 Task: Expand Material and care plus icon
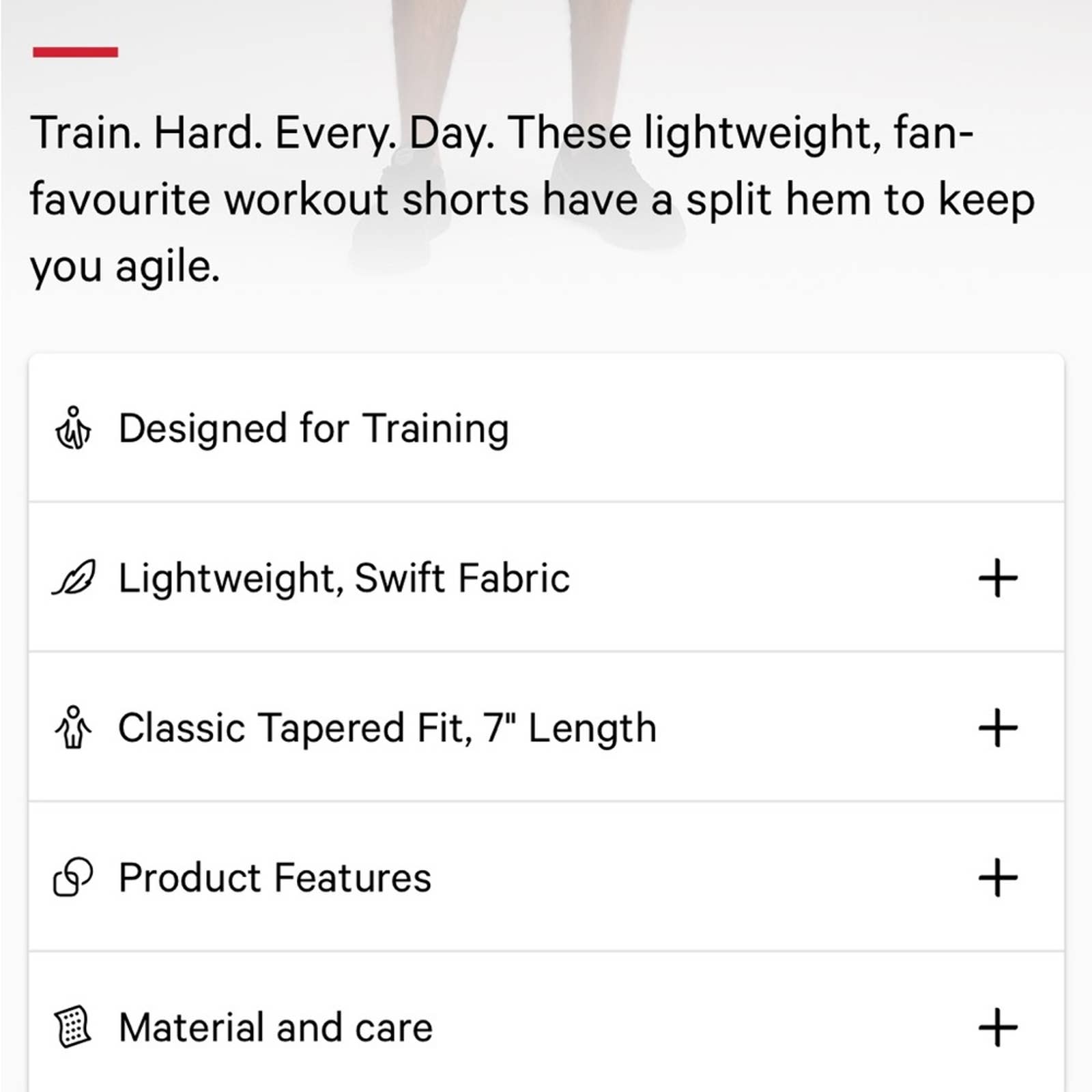(x=998, y=1026)
